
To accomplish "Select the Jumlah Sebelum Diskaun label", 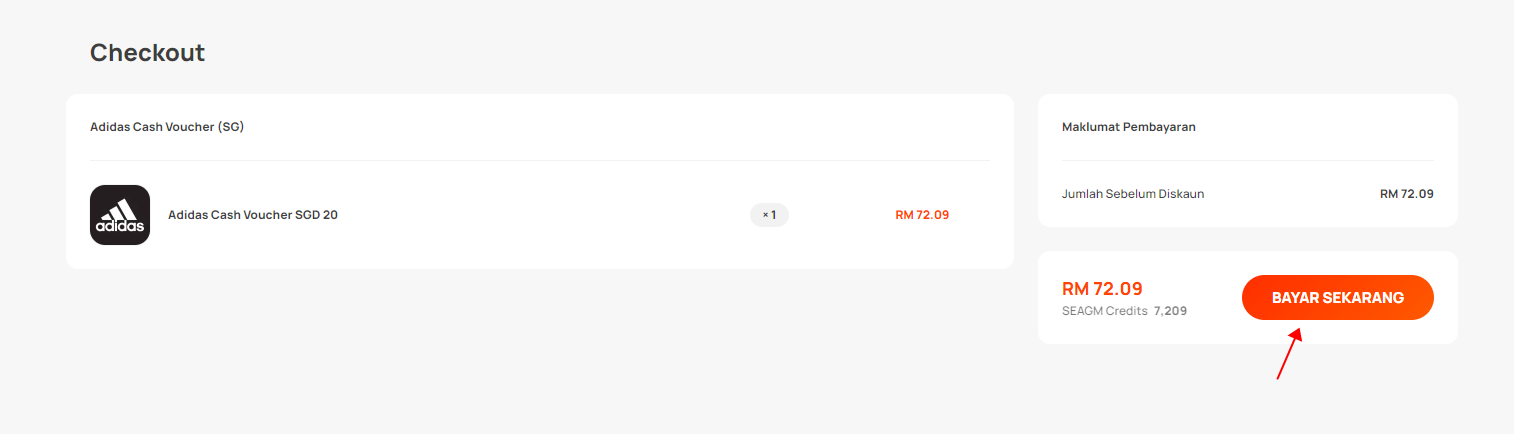I will click(x=1133, y=194).
